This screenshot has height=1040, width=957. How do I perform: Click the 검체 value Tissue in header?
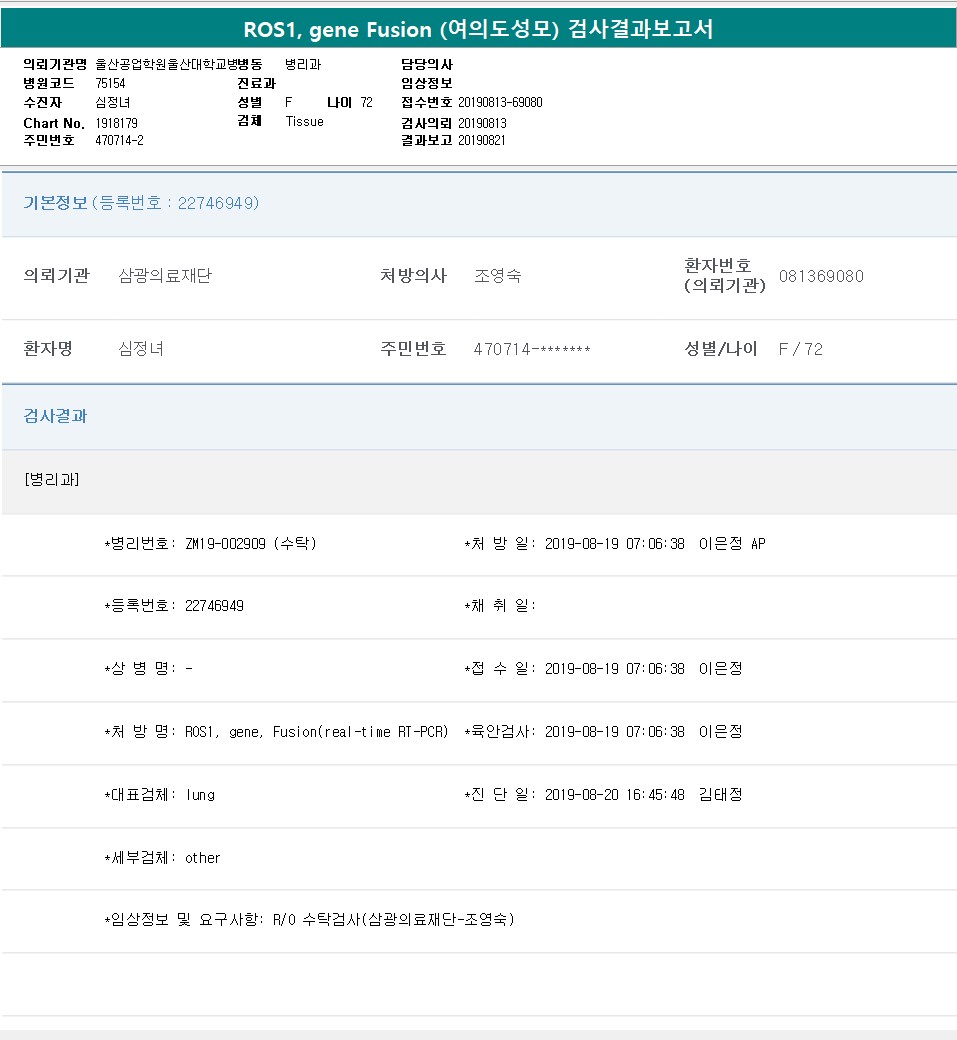[304, 121]
